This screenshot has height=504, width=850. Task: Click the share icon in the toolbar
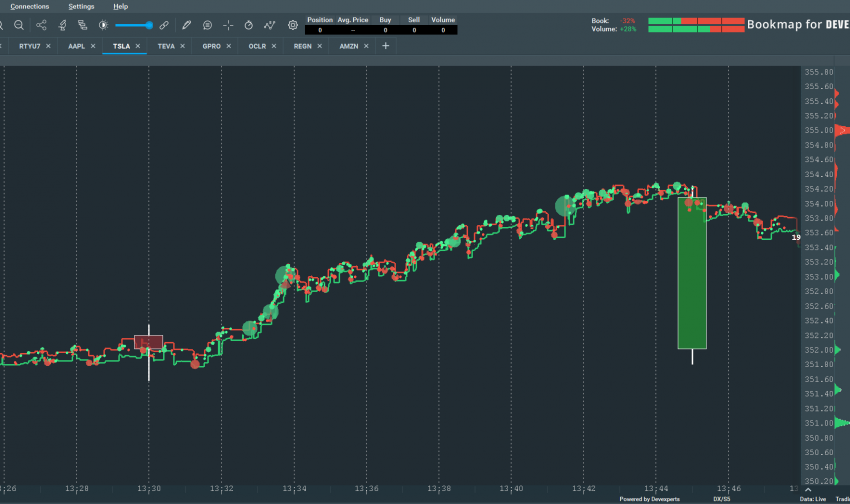(x=41, y=25)
